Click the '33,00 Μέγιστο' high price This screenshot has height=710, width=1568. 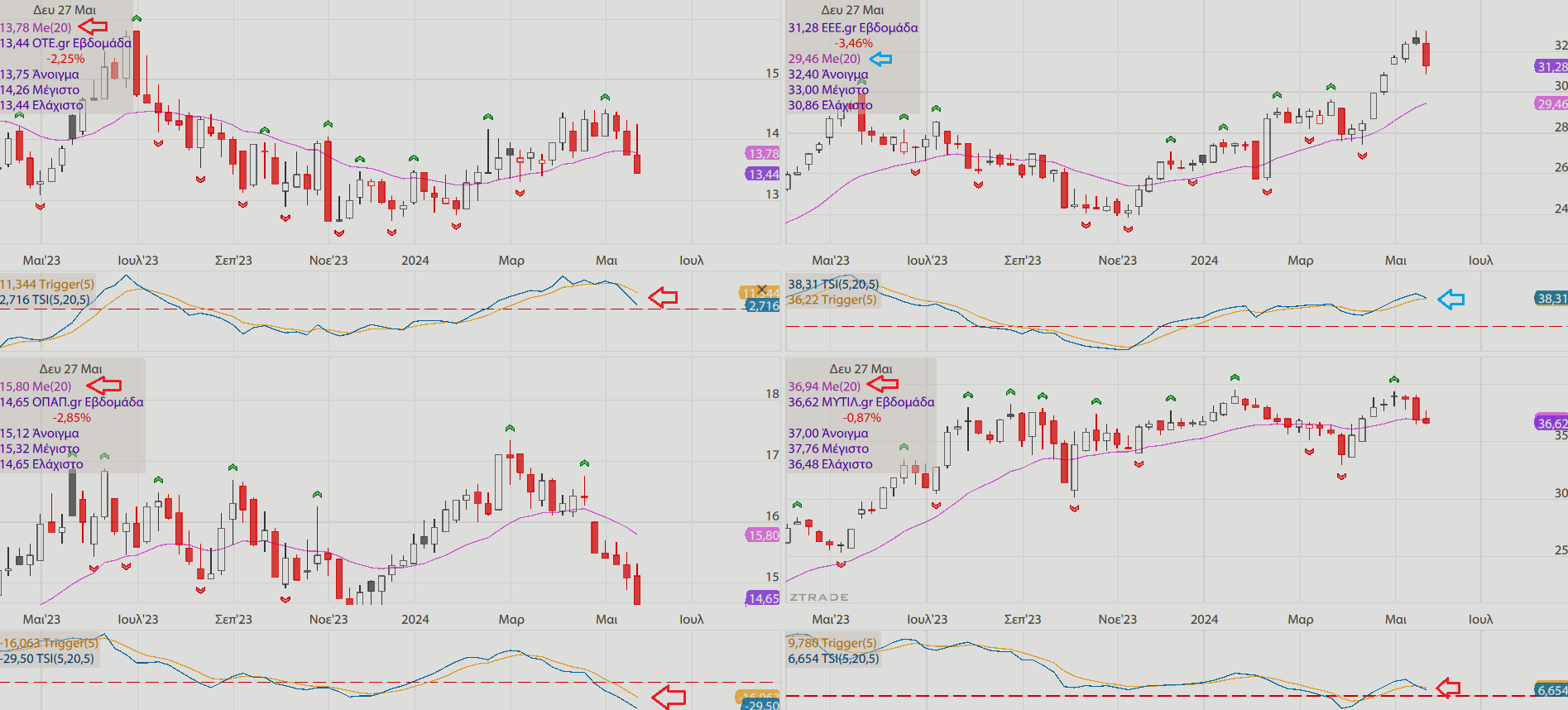tap(828, 90)
